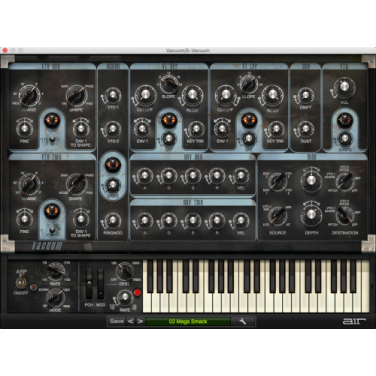Click the Ringmod knob in the mixer

113,220
